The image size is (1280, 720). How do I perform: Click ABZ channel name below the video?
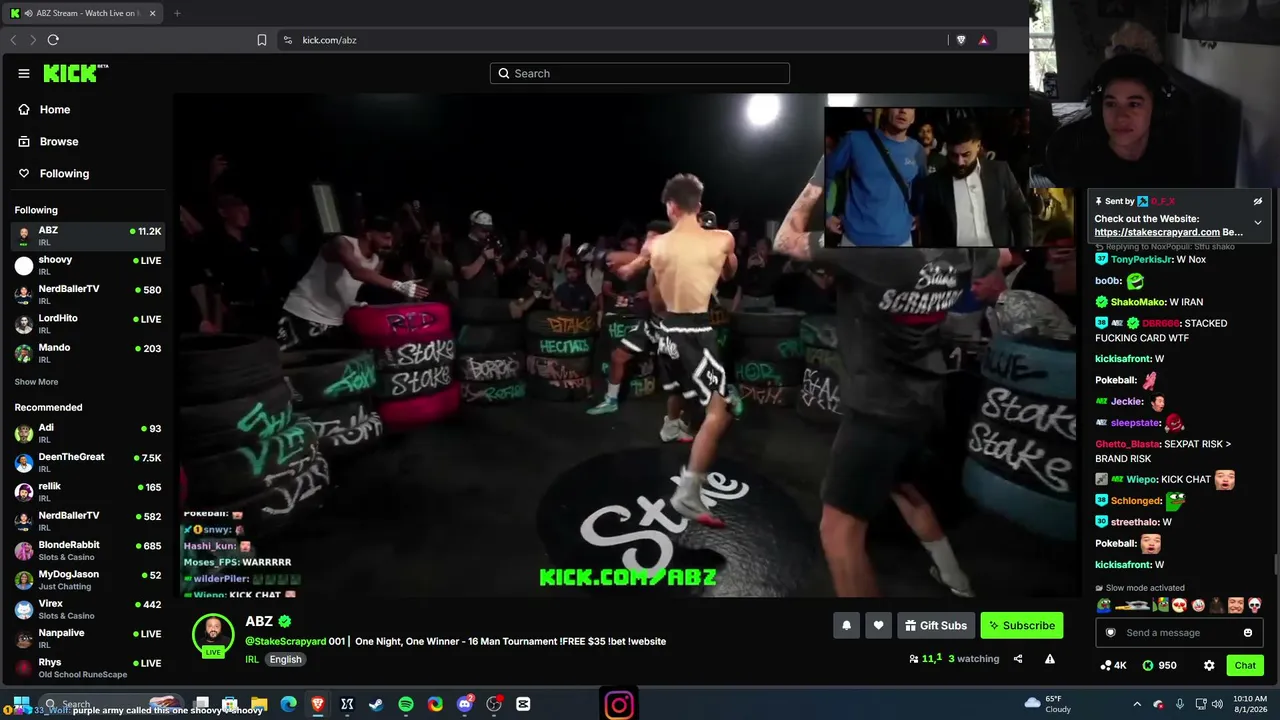[x=259, y=621]
